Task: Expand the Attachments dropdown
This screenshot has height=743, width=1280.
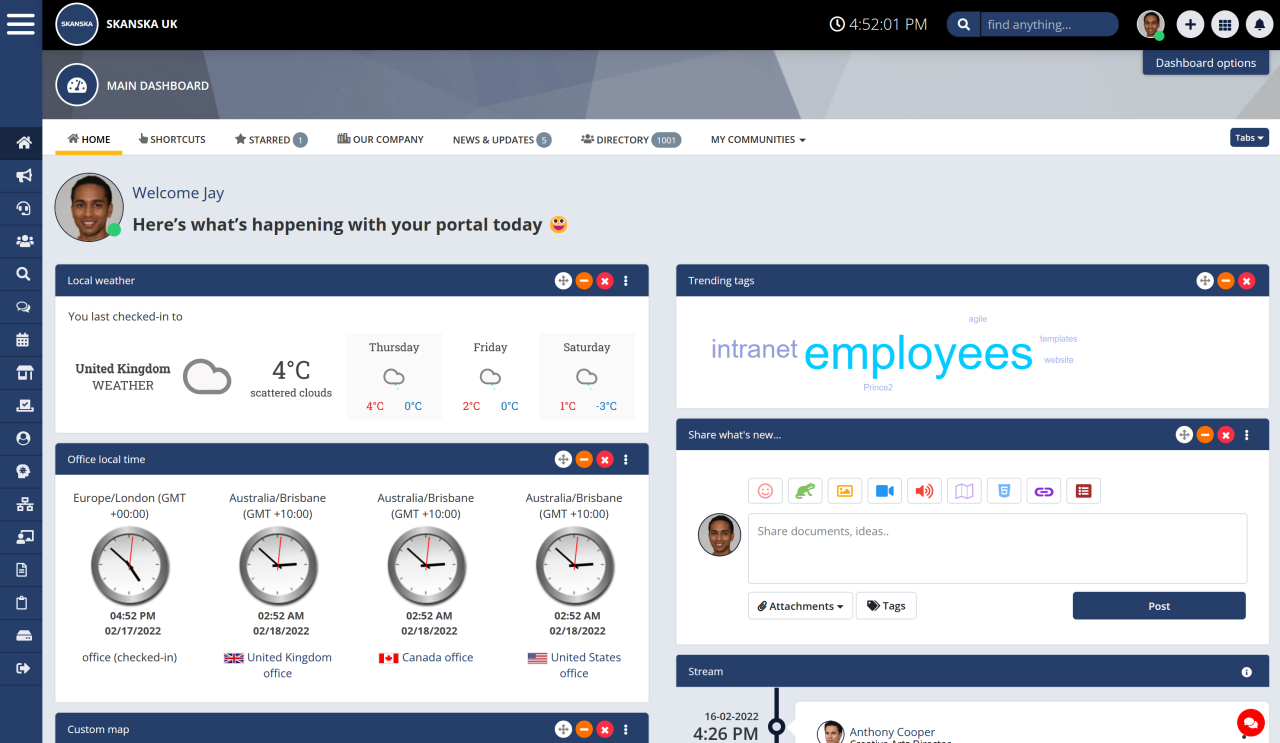Action: click(800, 605)
